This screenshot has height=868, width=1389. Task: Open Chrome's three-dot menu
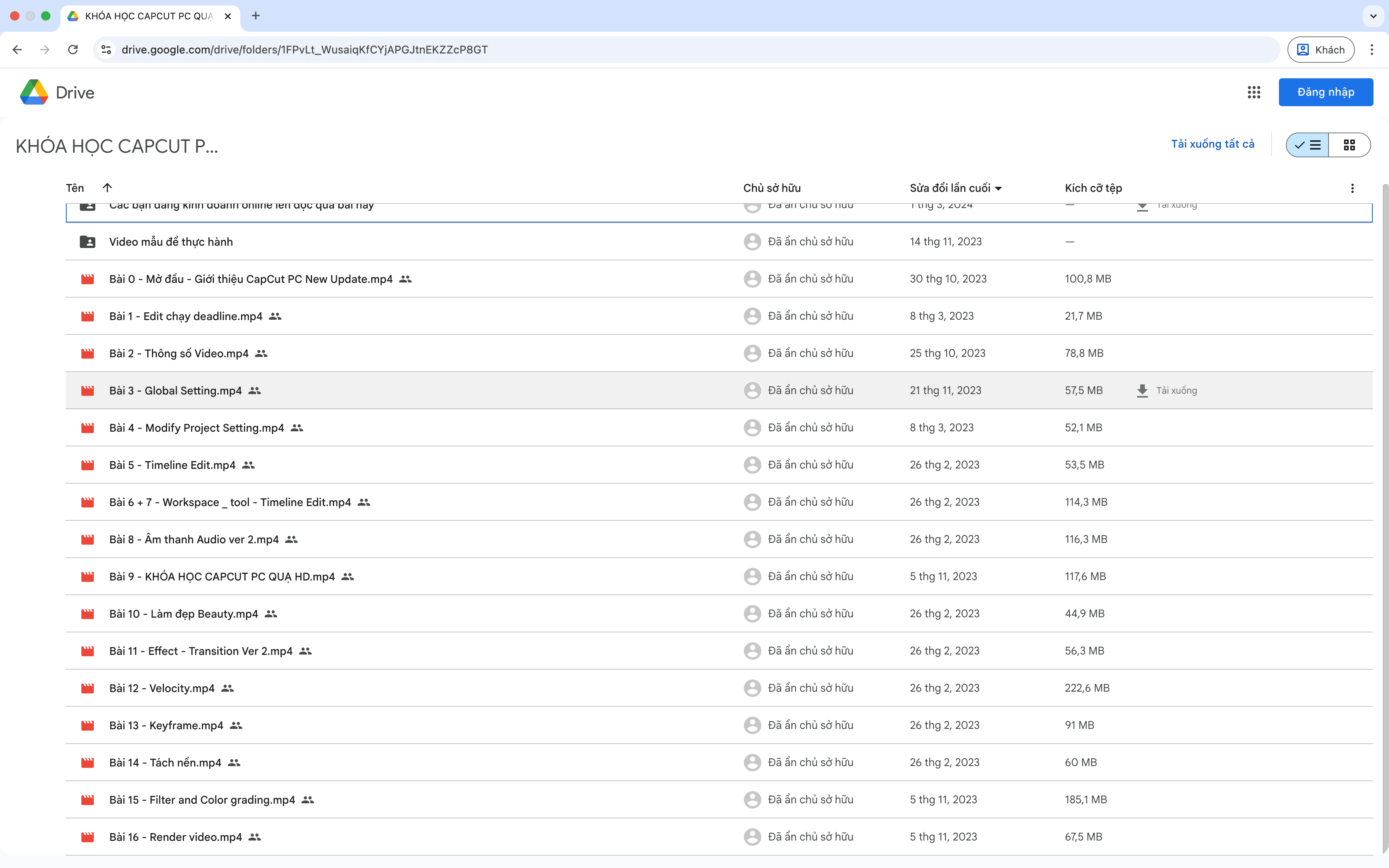click(1372, 49)
